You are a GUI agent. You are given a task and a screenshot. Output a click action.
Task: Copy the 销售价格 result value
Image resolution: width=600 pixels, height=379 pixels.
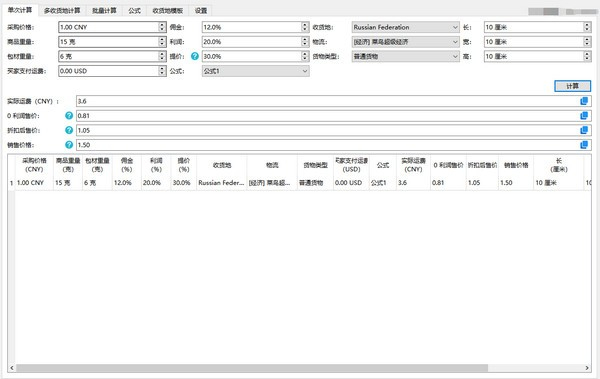click(x=584, y=145)
